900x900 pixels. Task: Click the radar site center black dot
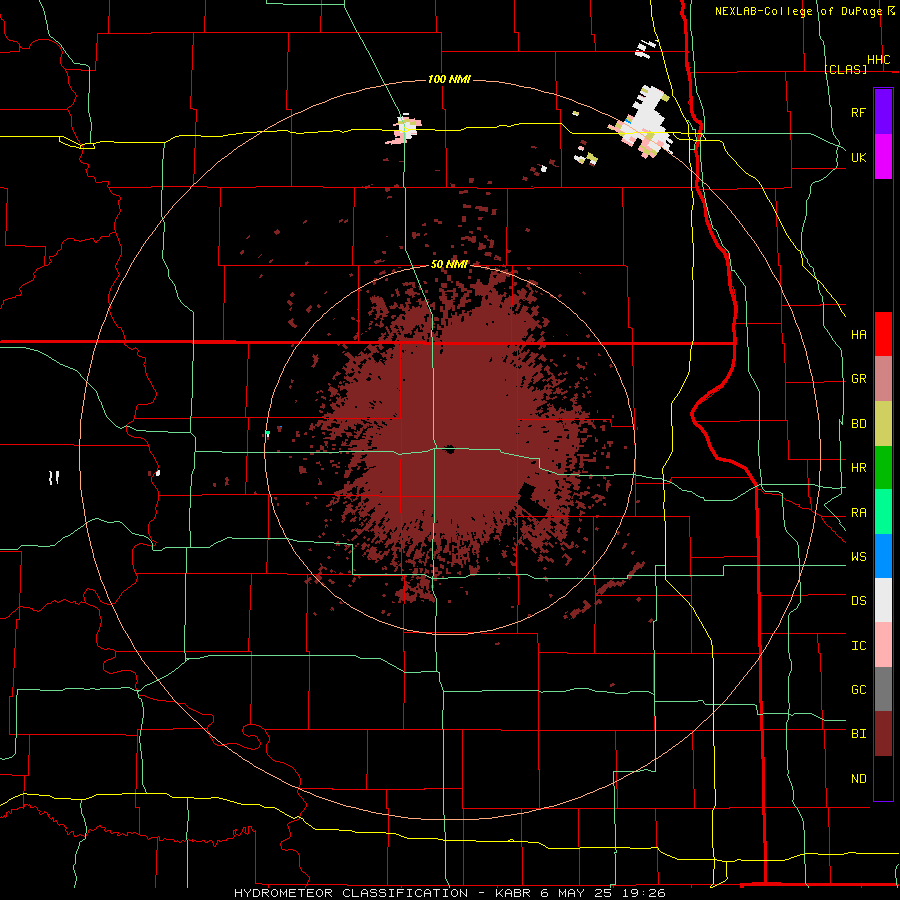[449, 449]
